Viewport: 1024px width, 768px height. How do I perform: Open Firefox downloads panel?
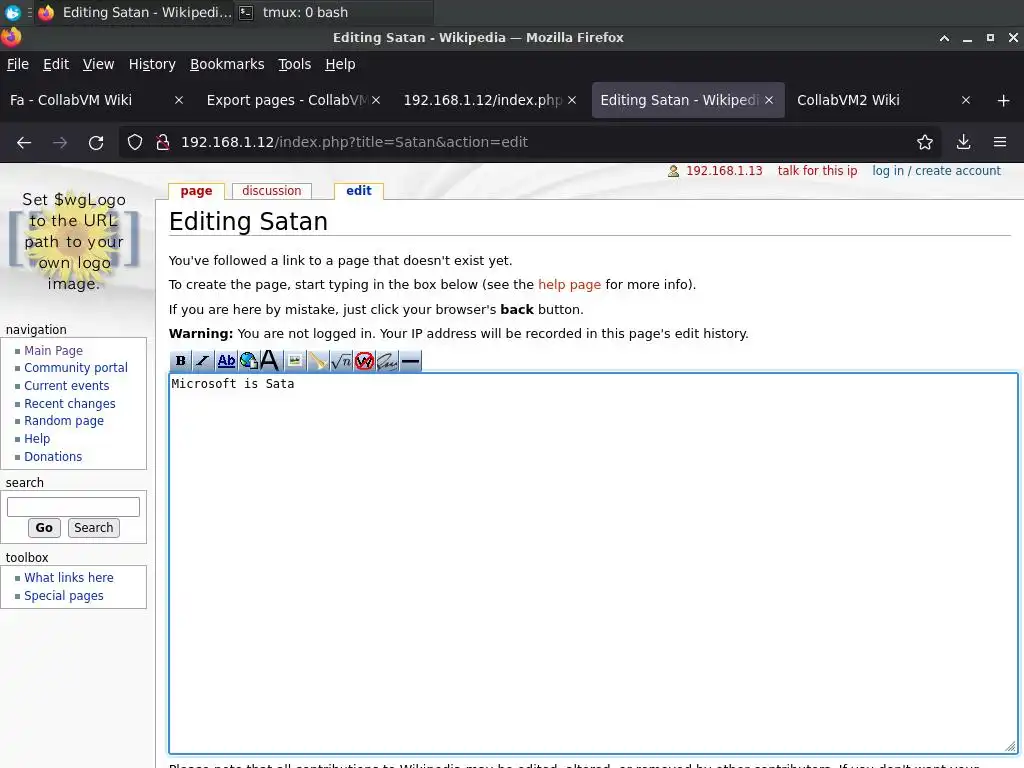point(963,142)
